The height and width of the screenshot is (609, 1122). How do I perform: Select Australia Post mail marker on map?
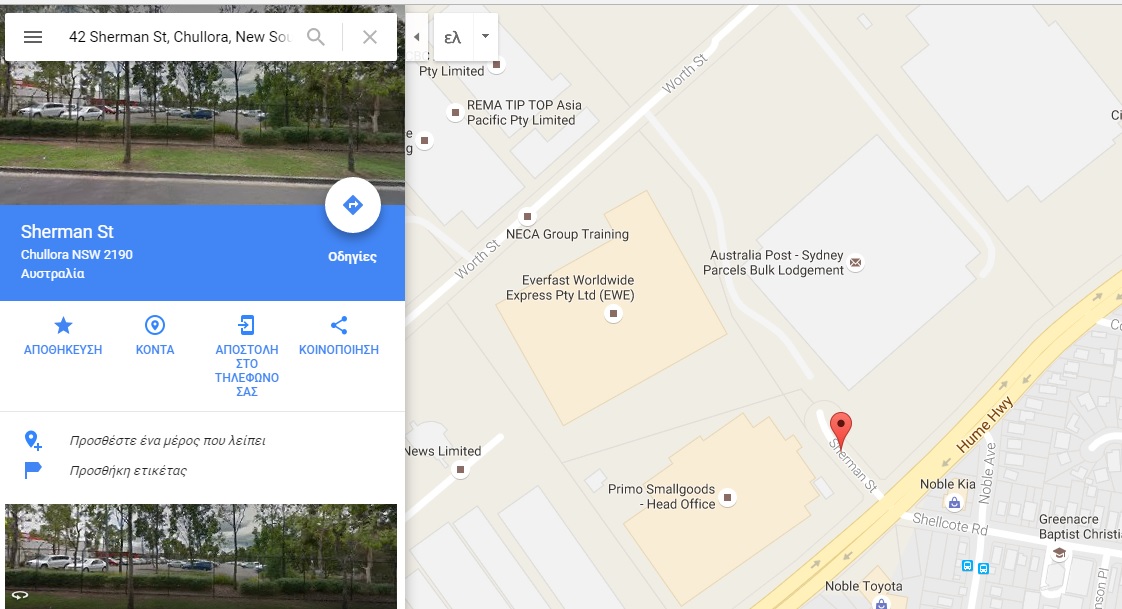[x=855, y=263]
